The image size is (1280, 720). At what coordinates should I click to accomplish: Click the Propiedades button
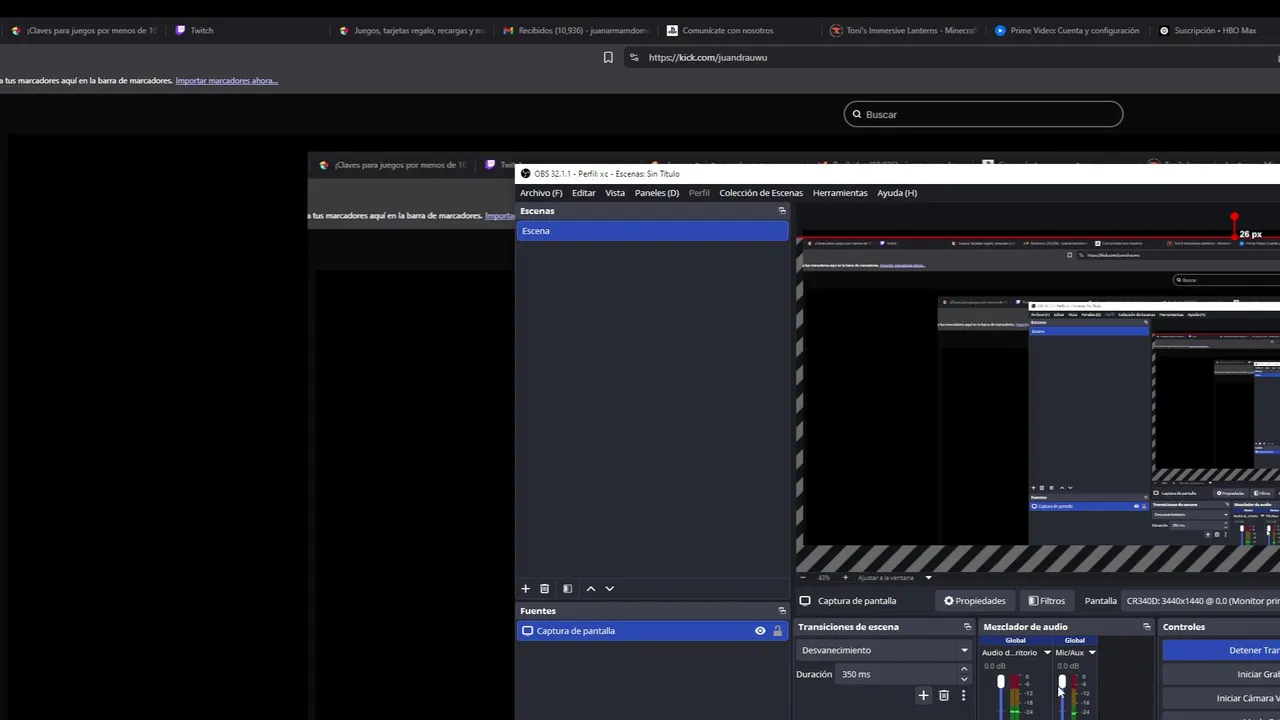click(975, 601)
